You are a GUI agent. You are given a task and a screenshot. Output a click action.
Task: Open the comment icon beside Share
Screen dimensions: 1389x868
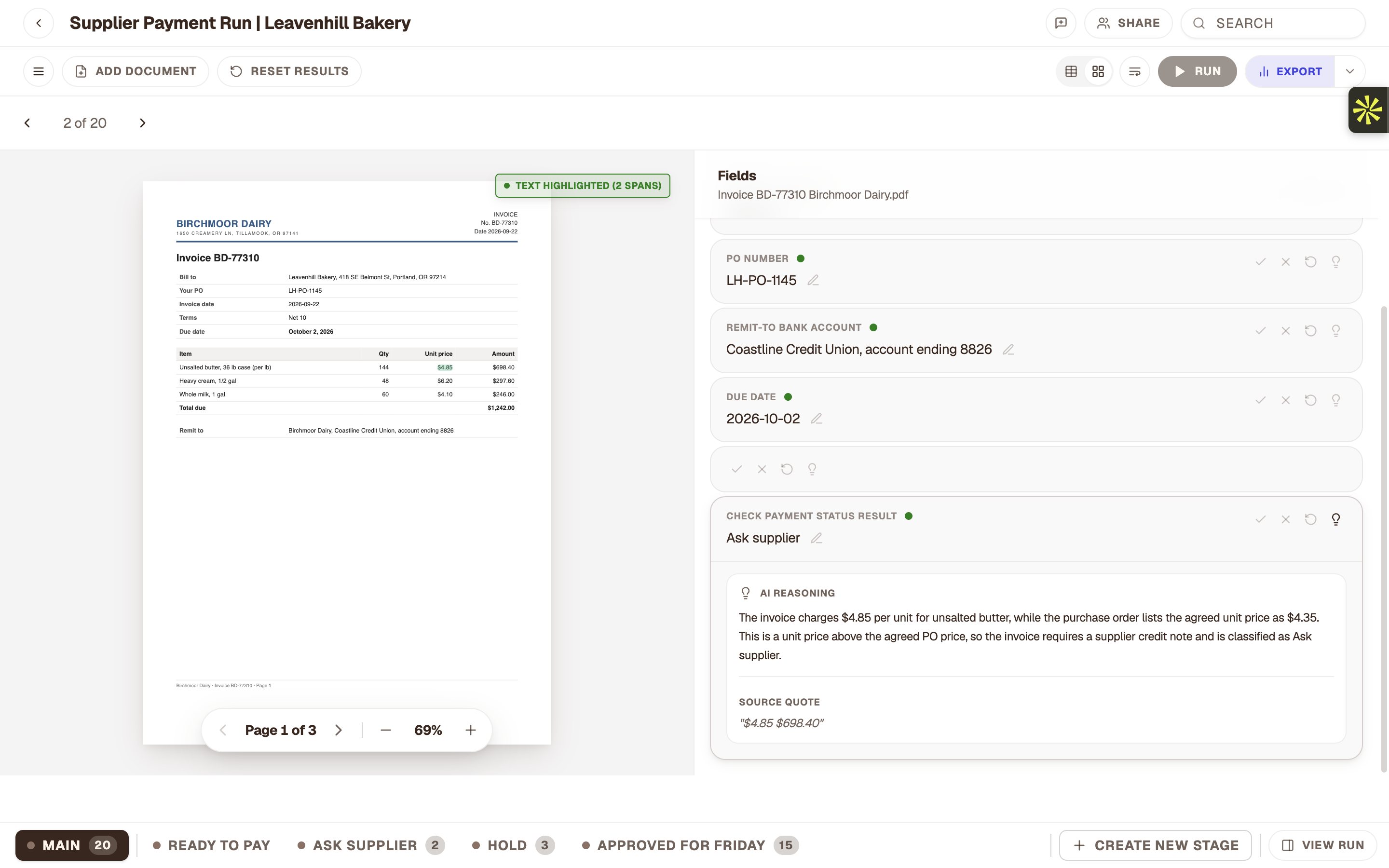pyautogui.click(x=1061, y=23)
